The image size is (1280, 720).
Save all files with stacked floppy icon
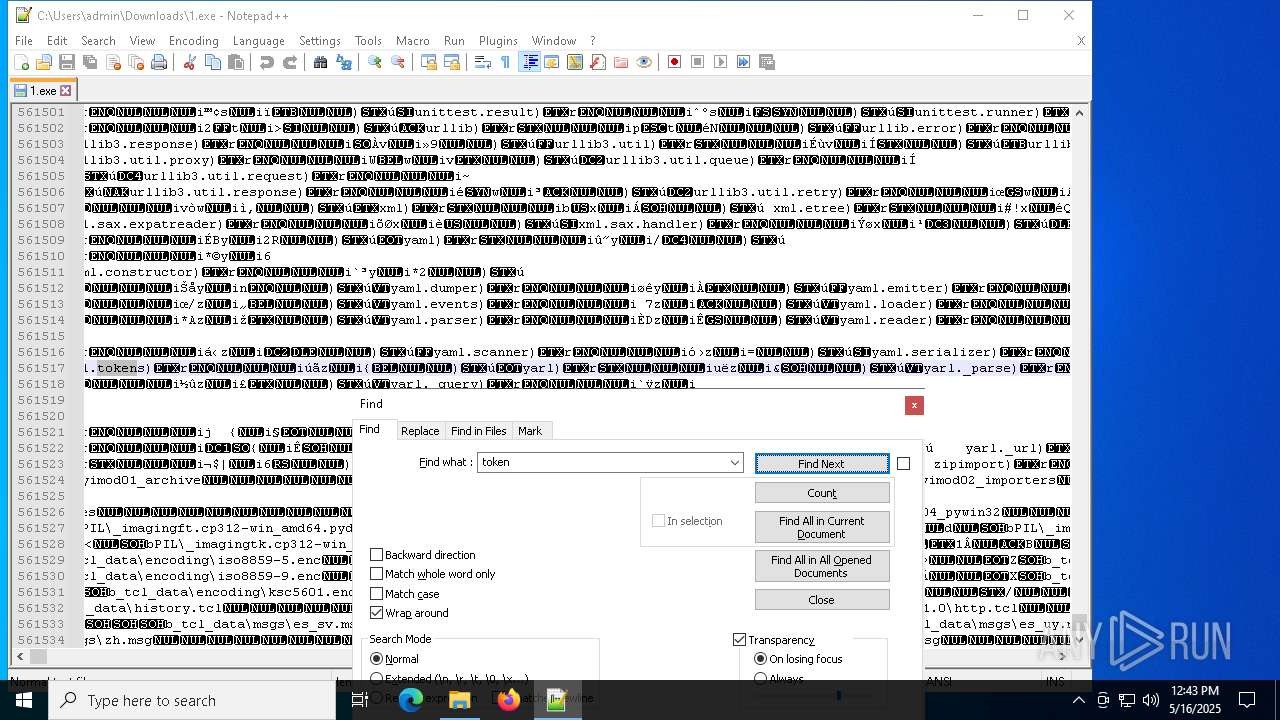click(90, 62)
